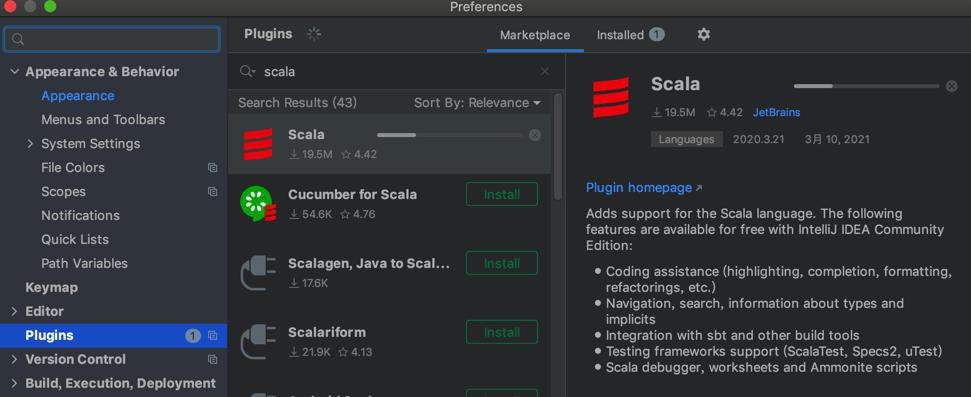Switch to the Marketplace tab
The height and width of the screenshot is (397, 971).
click(x=535, y=35)
